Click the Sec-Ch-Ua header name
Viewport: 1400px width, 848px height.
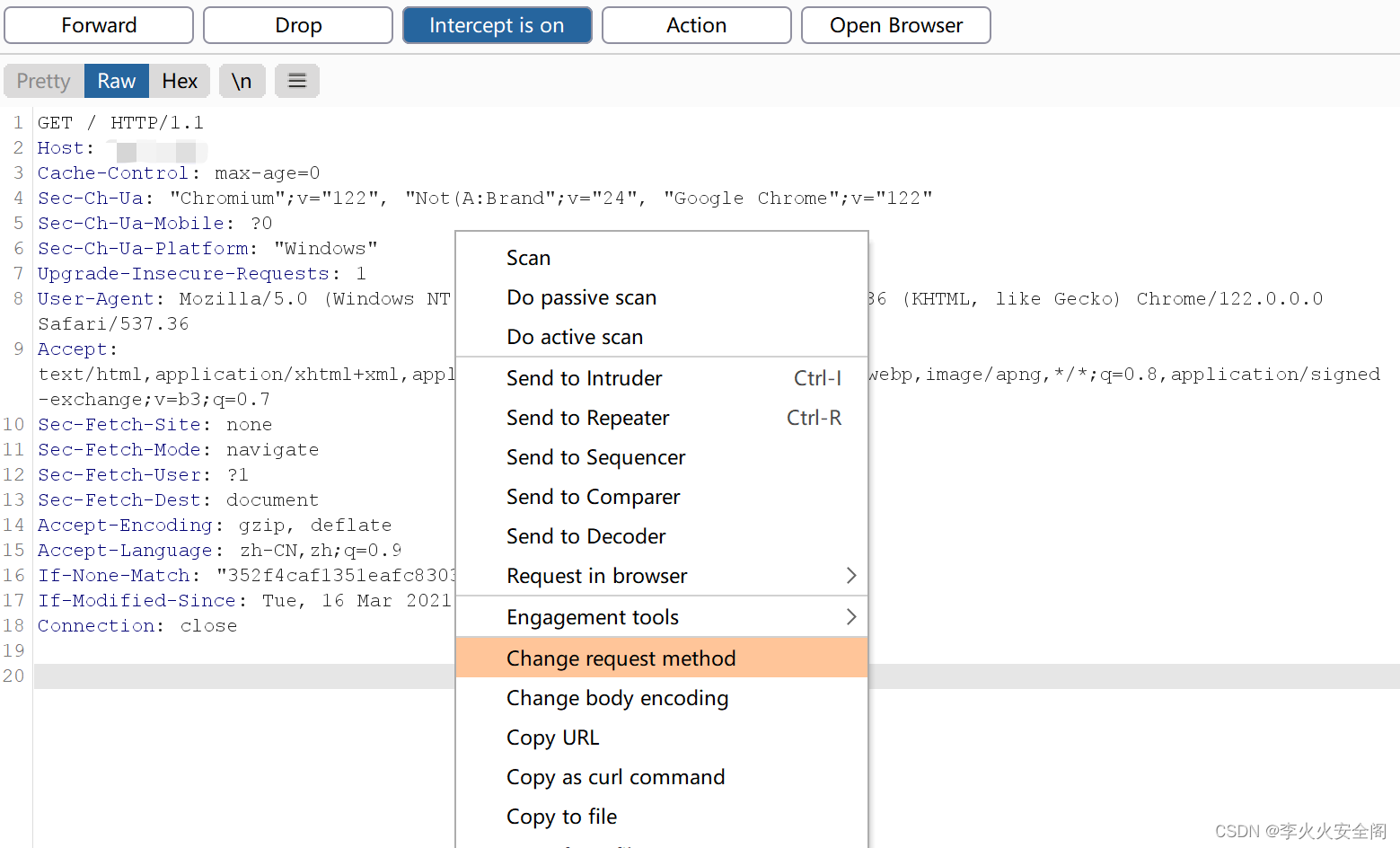90,199
